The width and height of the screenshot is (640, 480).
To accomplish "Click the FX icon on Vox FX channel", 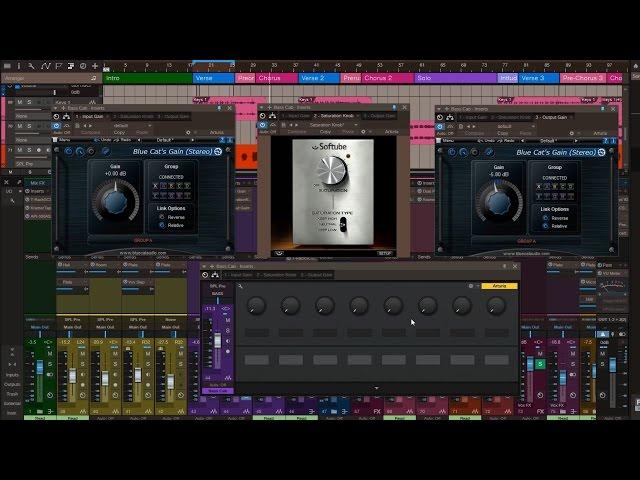I will pyautogui.click(x=540, y=411).
